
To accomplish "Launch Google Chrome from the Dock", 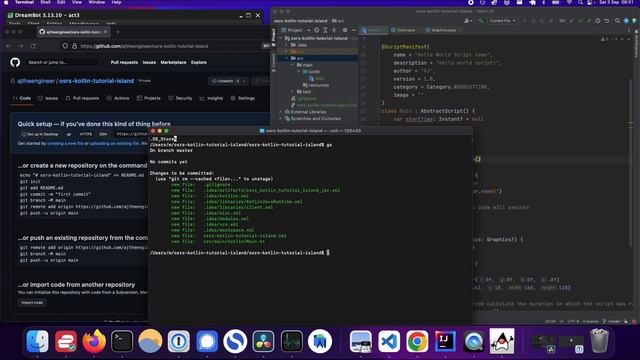I will (417, 341).
